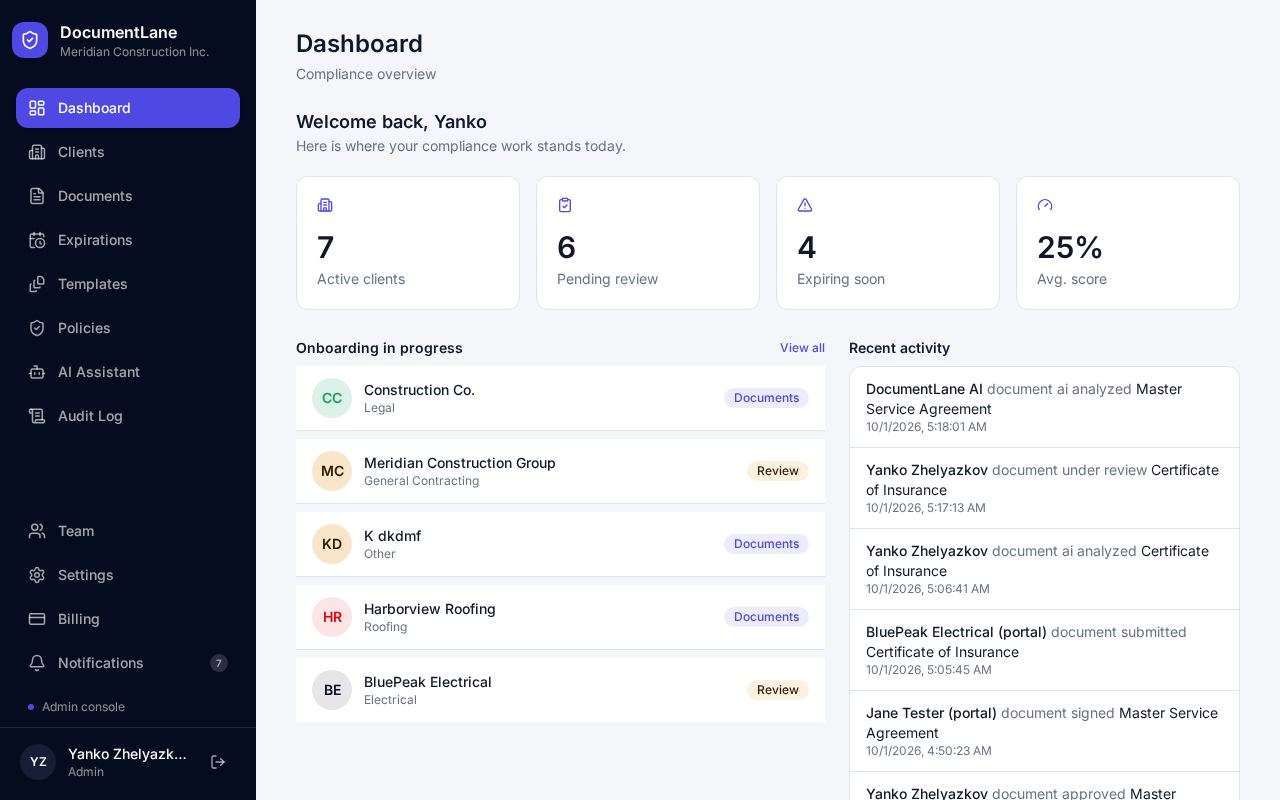Launch AI Assistant from the sidebar

pos(128,372)
